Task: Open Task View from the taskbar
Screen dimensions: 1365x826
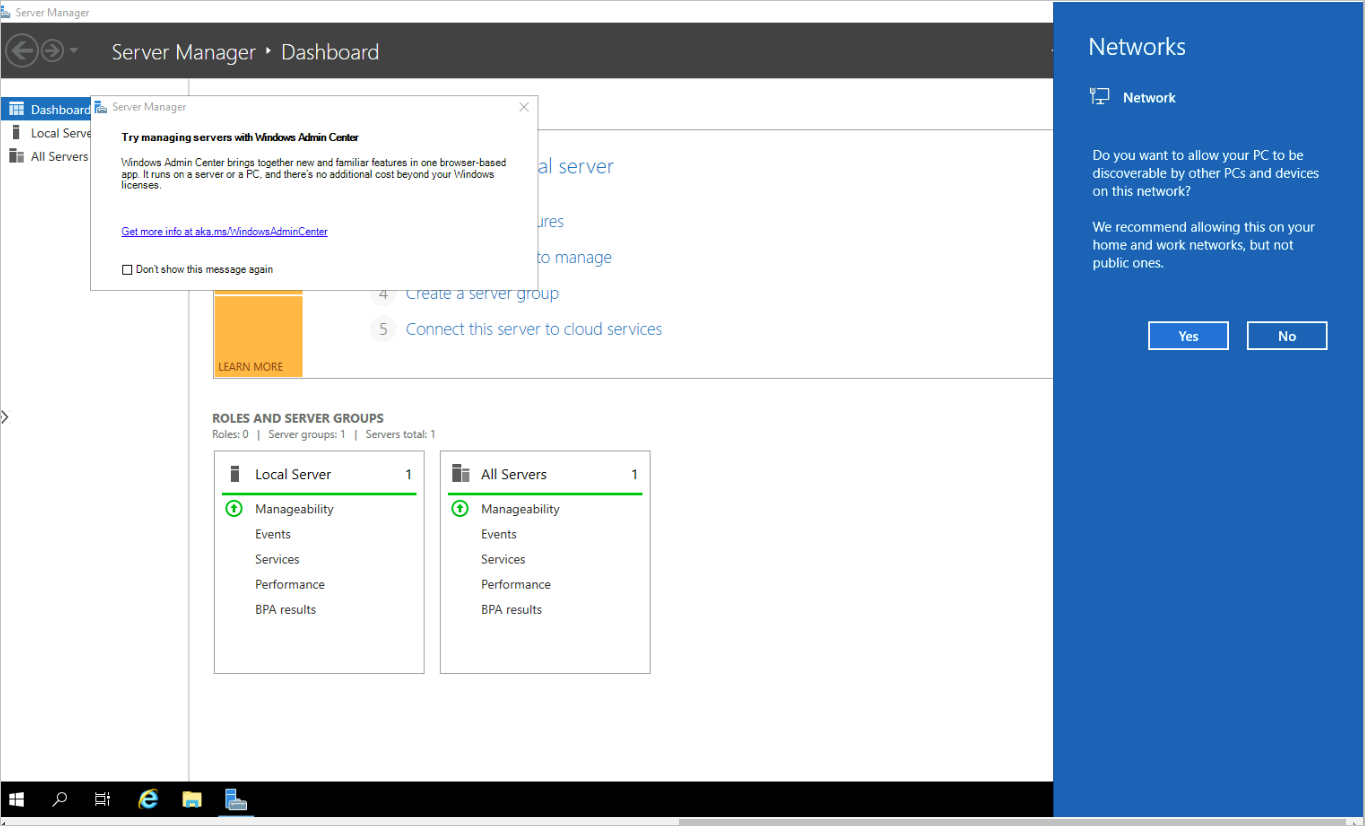Action: [x=102, y=799]
